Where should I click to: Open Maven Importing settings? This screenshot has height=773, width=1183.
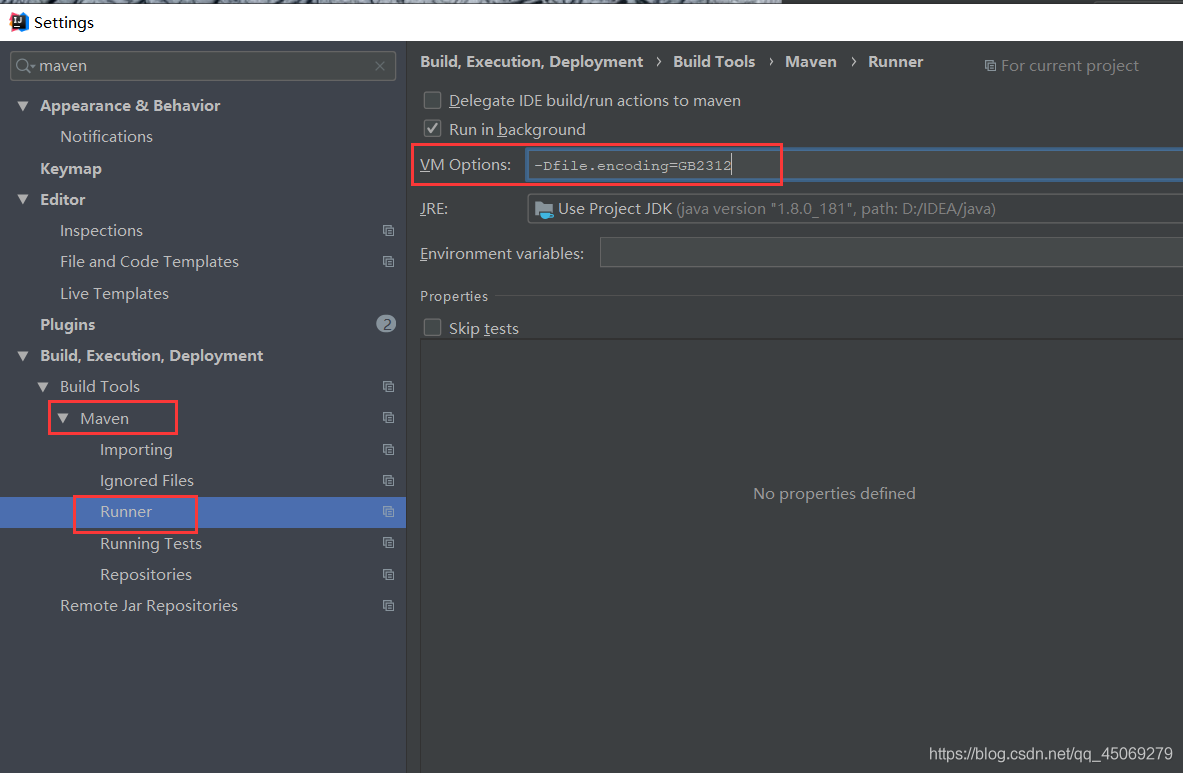136,450
